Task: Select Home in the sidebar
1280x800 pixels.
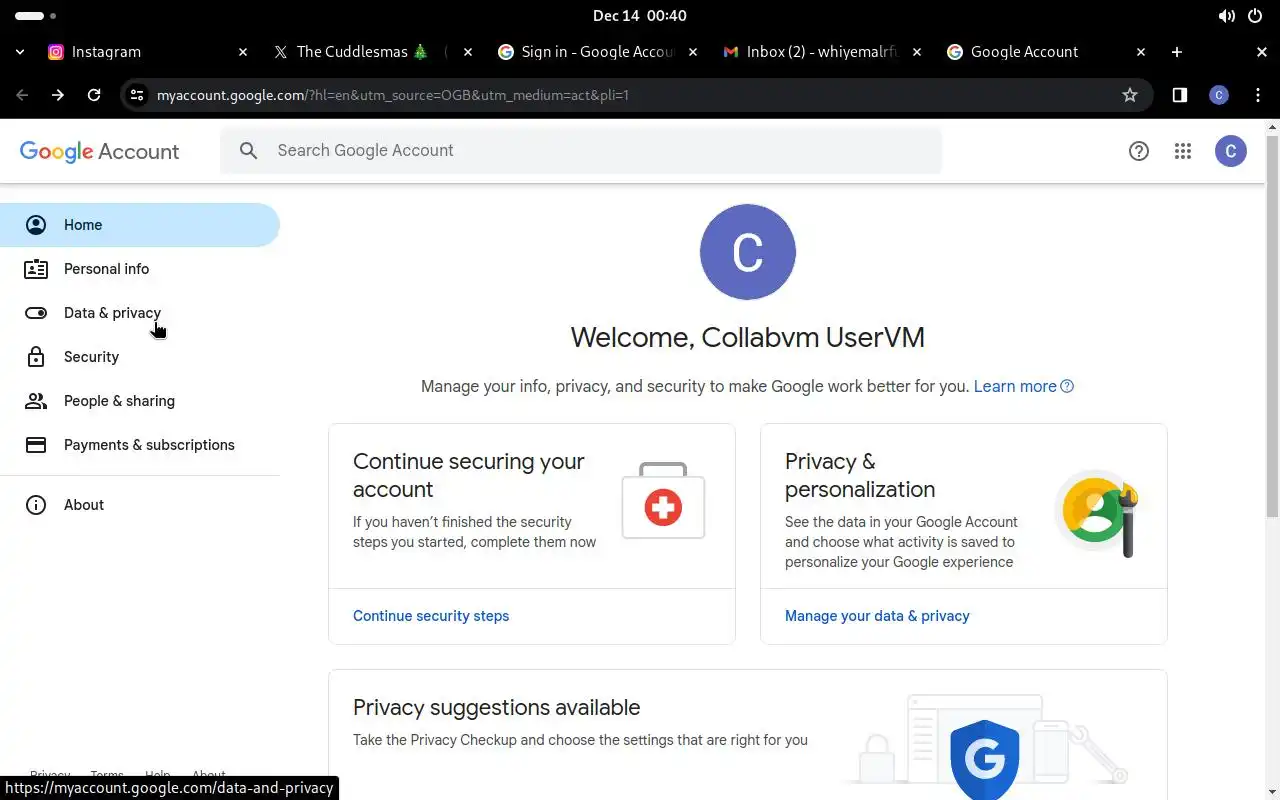Action: pyautogui.click(x=140, y=225)
